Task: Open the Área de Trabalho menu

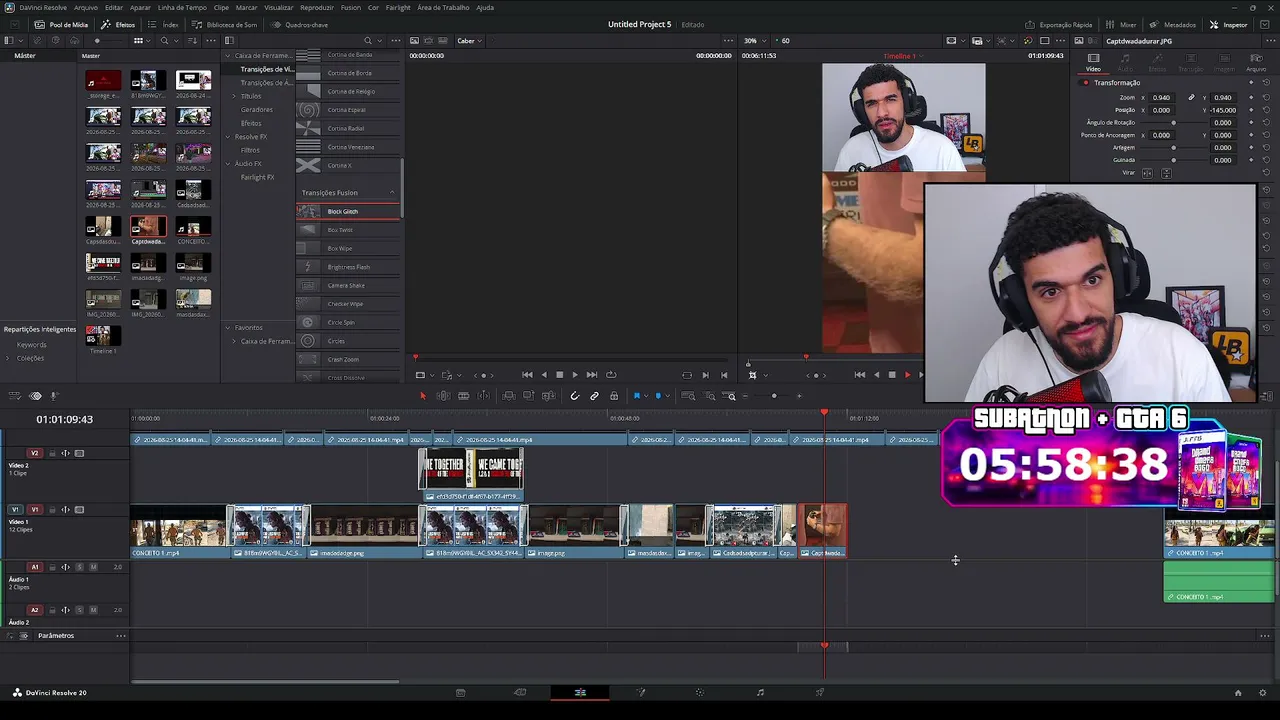Action: coord(443,7)
